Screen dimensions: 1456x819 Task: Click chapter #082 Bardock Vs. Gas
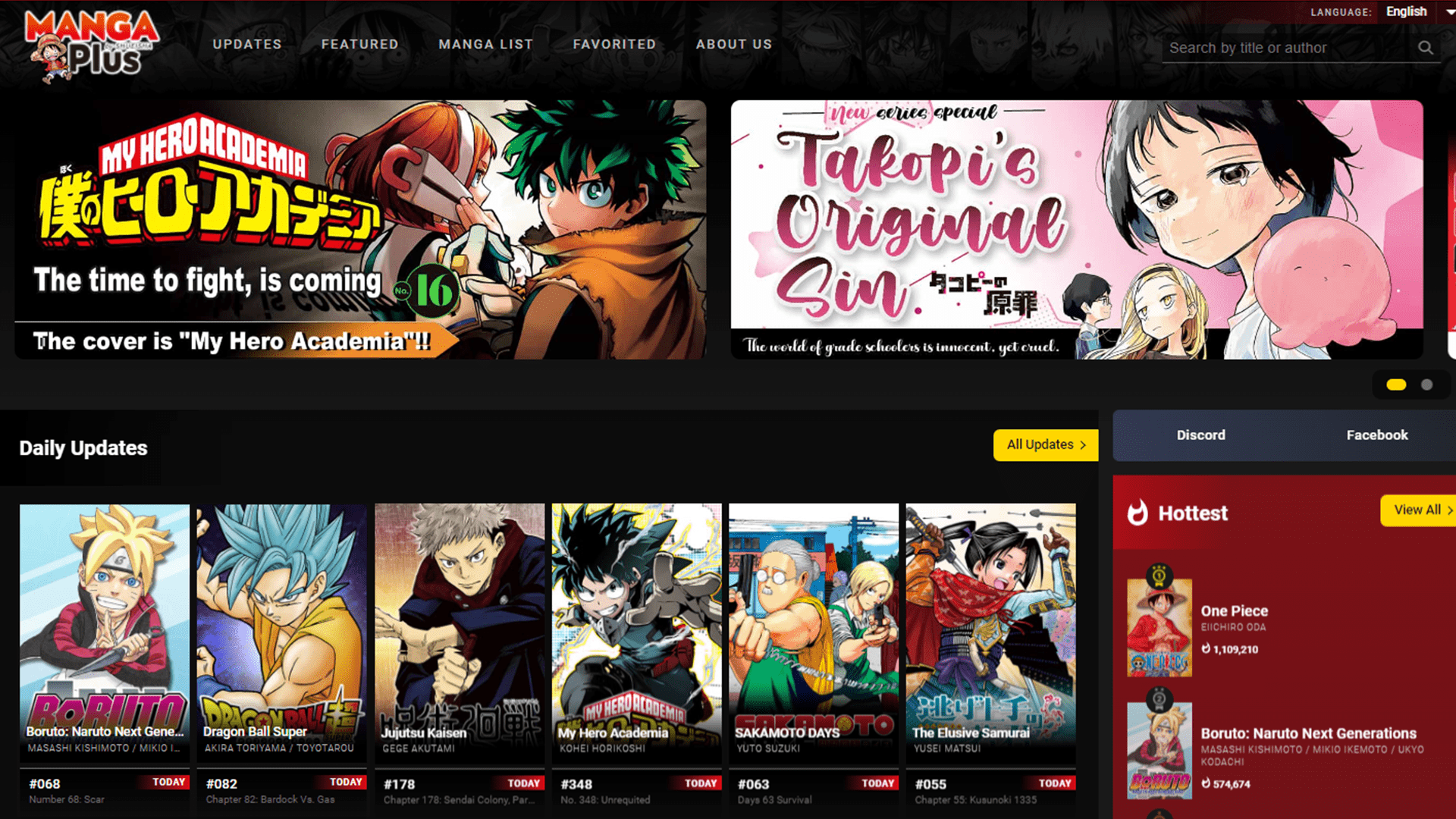click(281, 791)
